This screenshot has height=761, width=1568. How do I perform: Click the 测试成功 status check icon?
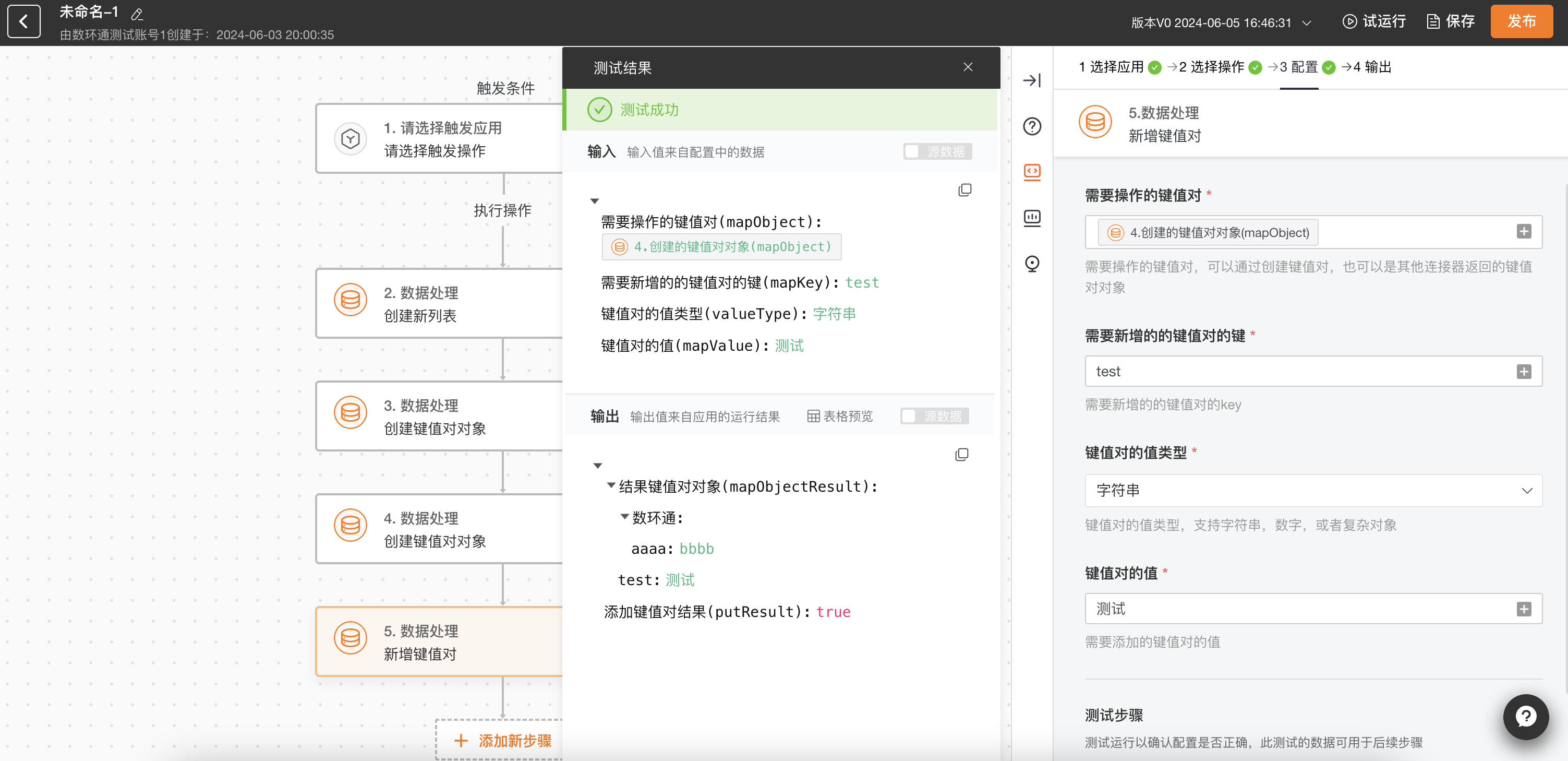599,110
